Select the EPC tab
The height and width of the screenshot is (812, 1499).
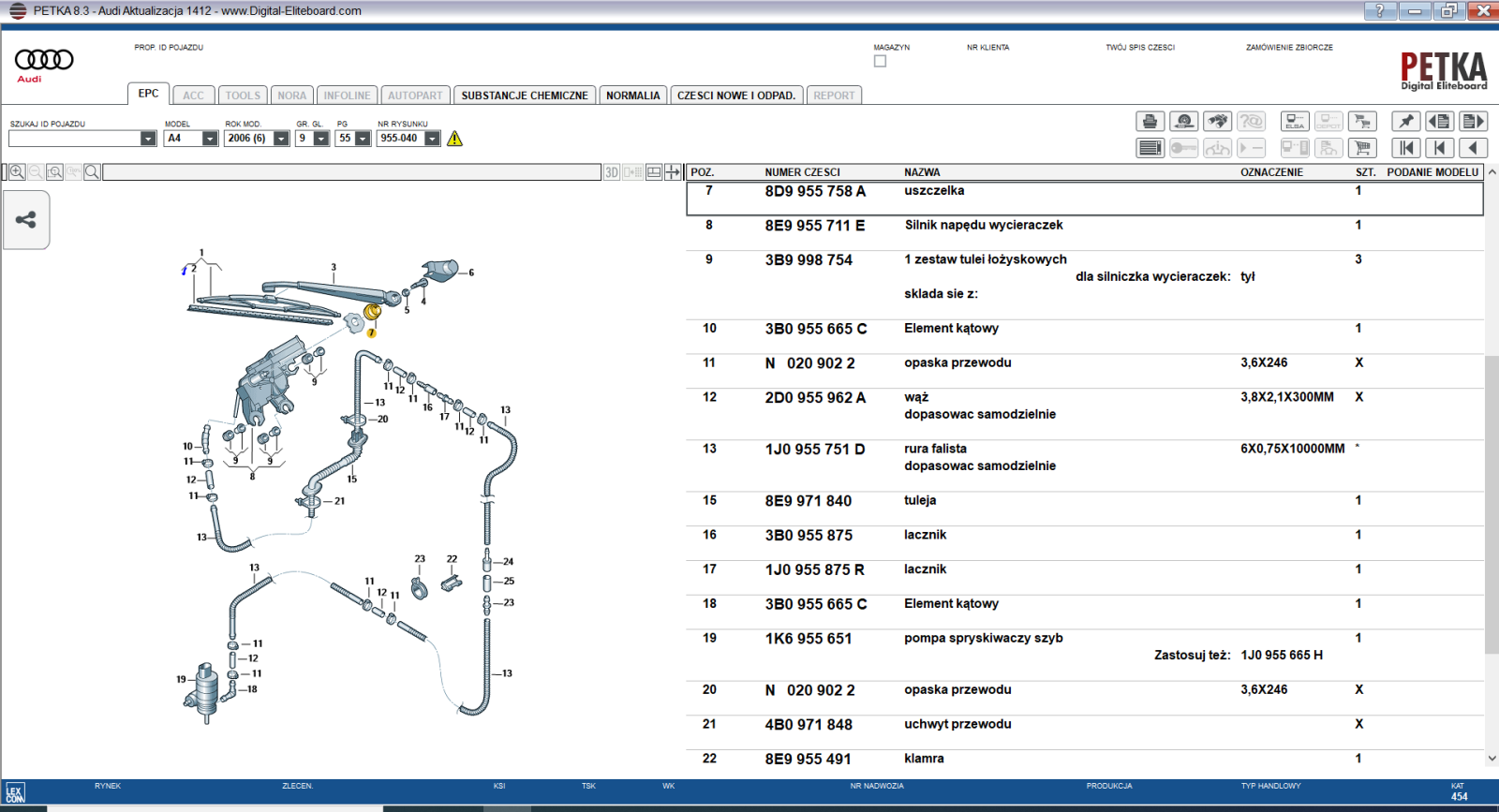[x=148, y=94]
